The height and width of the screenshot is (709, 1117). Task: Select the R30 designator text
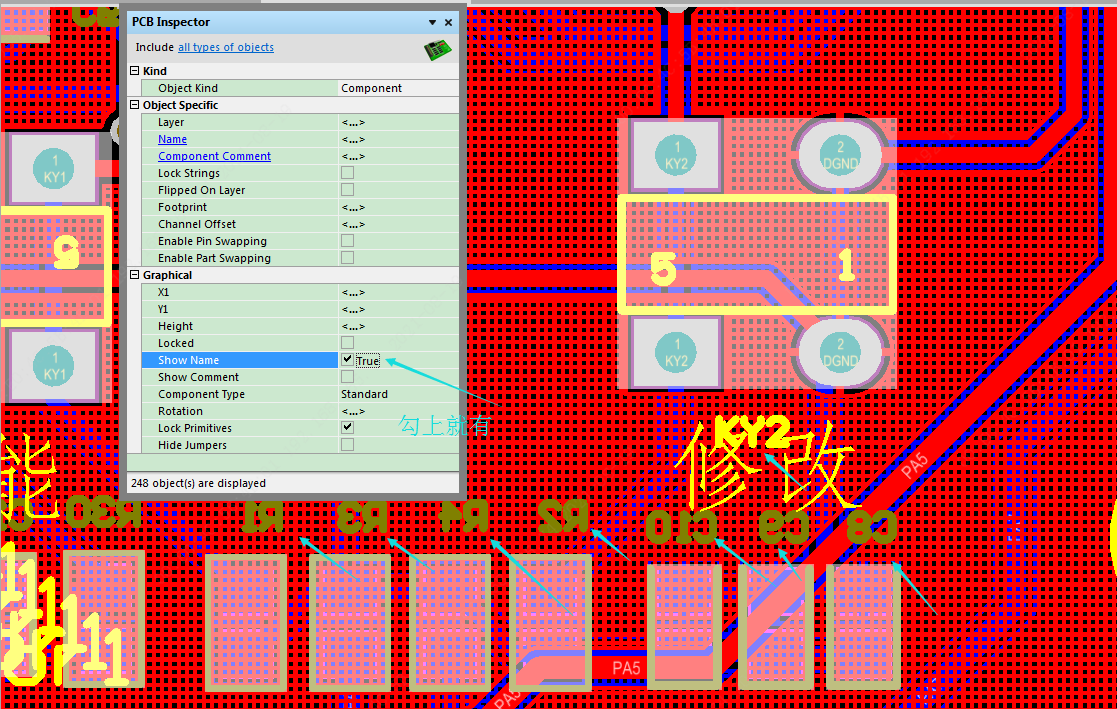pyautogui.click(x=104, y=513)
